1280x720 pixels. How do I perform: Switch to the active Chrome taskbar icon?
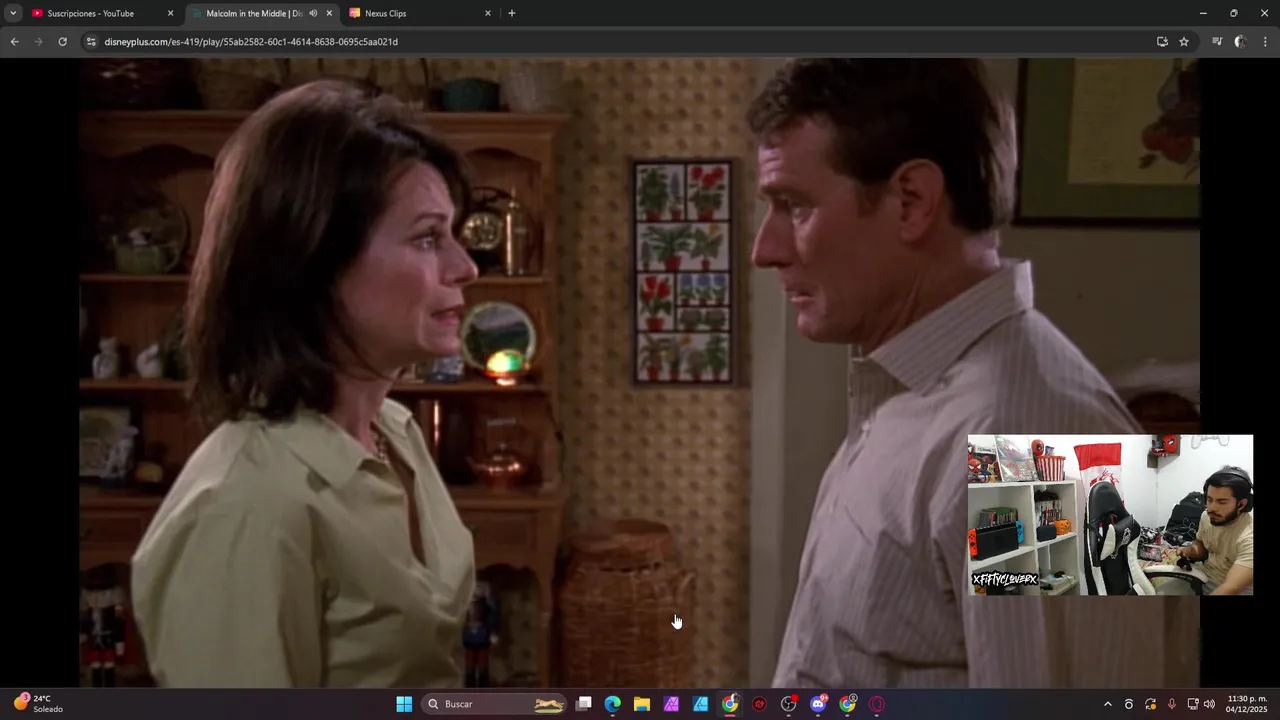coord(730,704)
